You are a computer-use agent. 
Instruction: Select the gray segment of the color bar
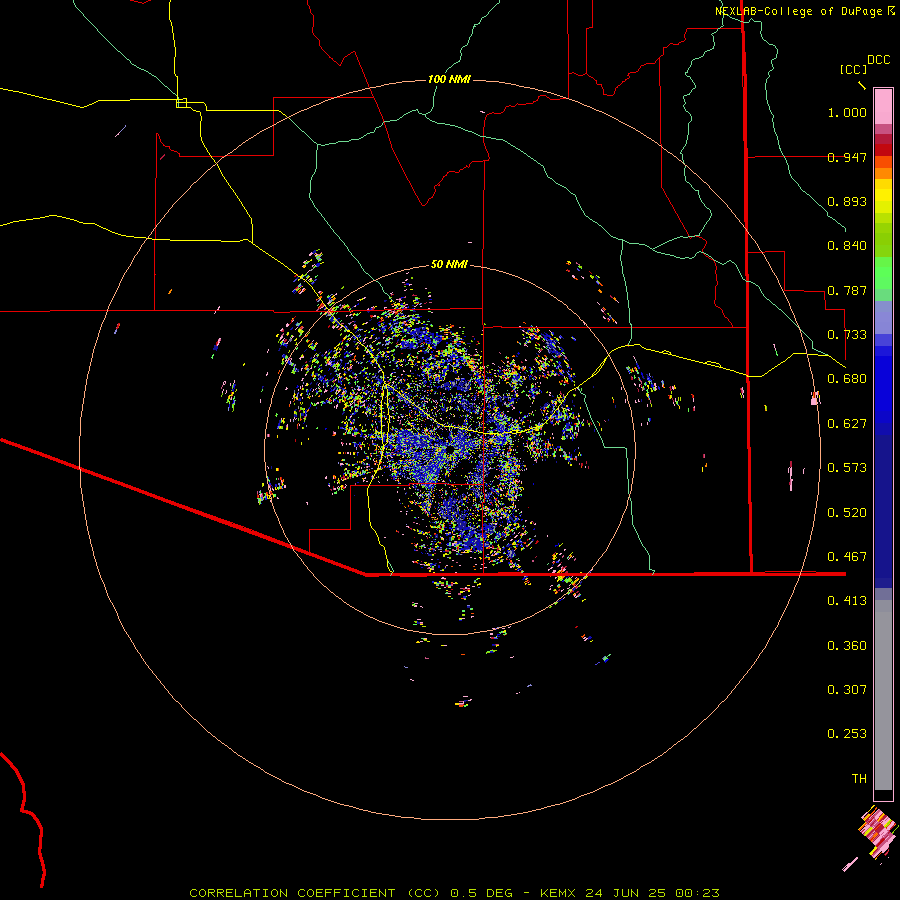click(883, 695)
